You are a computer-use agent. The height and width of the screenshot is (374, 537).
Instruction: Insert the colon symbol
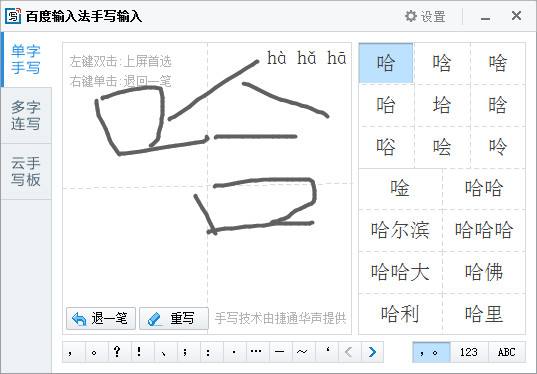click(211, 352)
